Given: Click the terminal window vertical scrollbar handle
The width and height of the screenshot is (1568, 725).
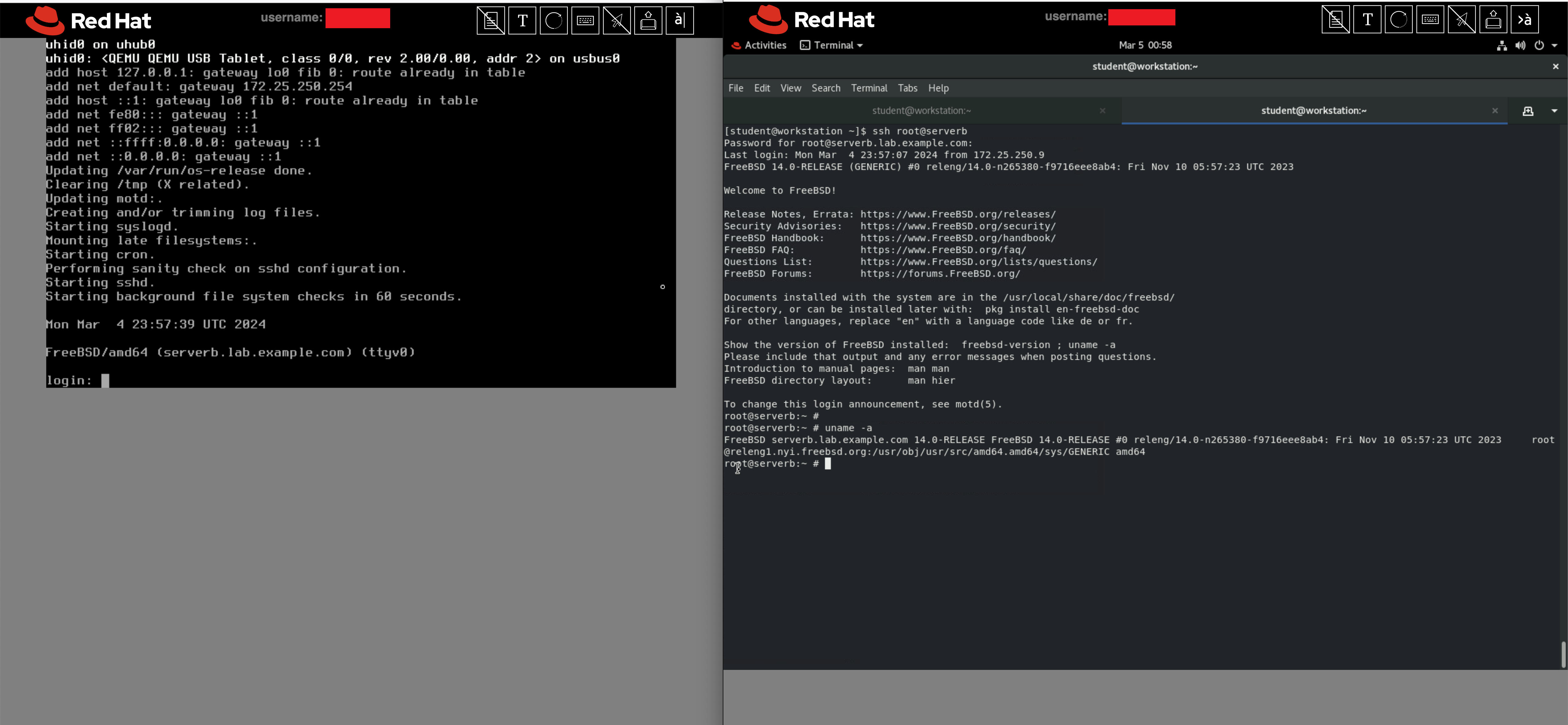Looking at the screenshot, I should point(1562,654).
